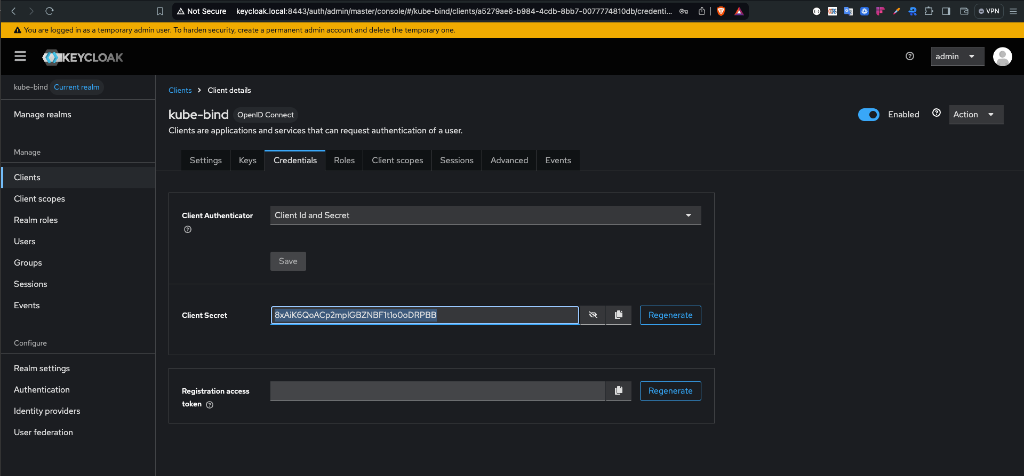Open the help question mark in header
This screenshot has height=476, width=1024.
pos(910,57)
